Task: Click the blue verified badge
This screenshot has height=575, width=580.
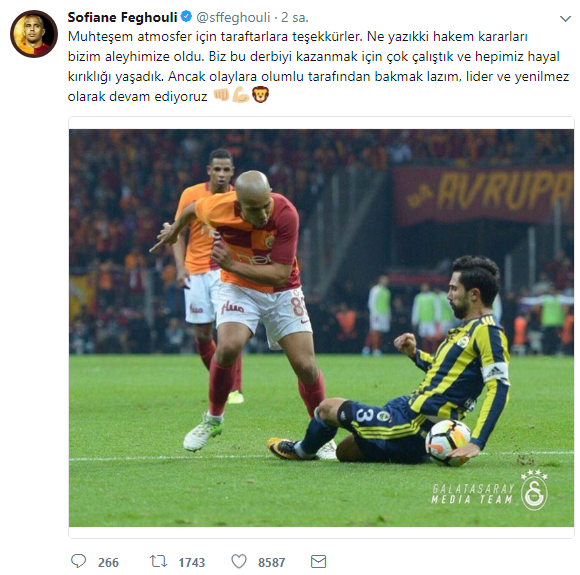Action: pos(186,17)
